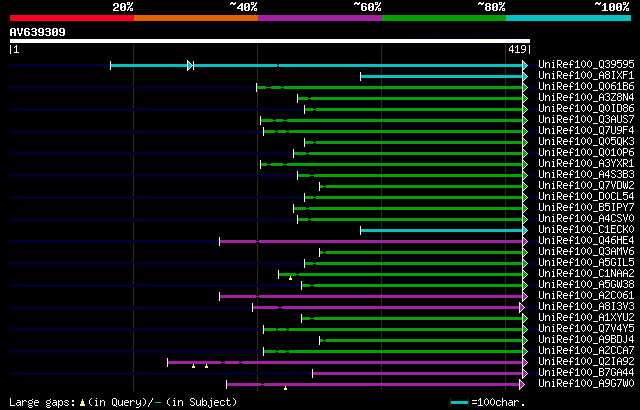The width and height of the screenshot is (640, 410).
Task: Select the white AV639309 query sequence bar
Action: tap(270, 41)
